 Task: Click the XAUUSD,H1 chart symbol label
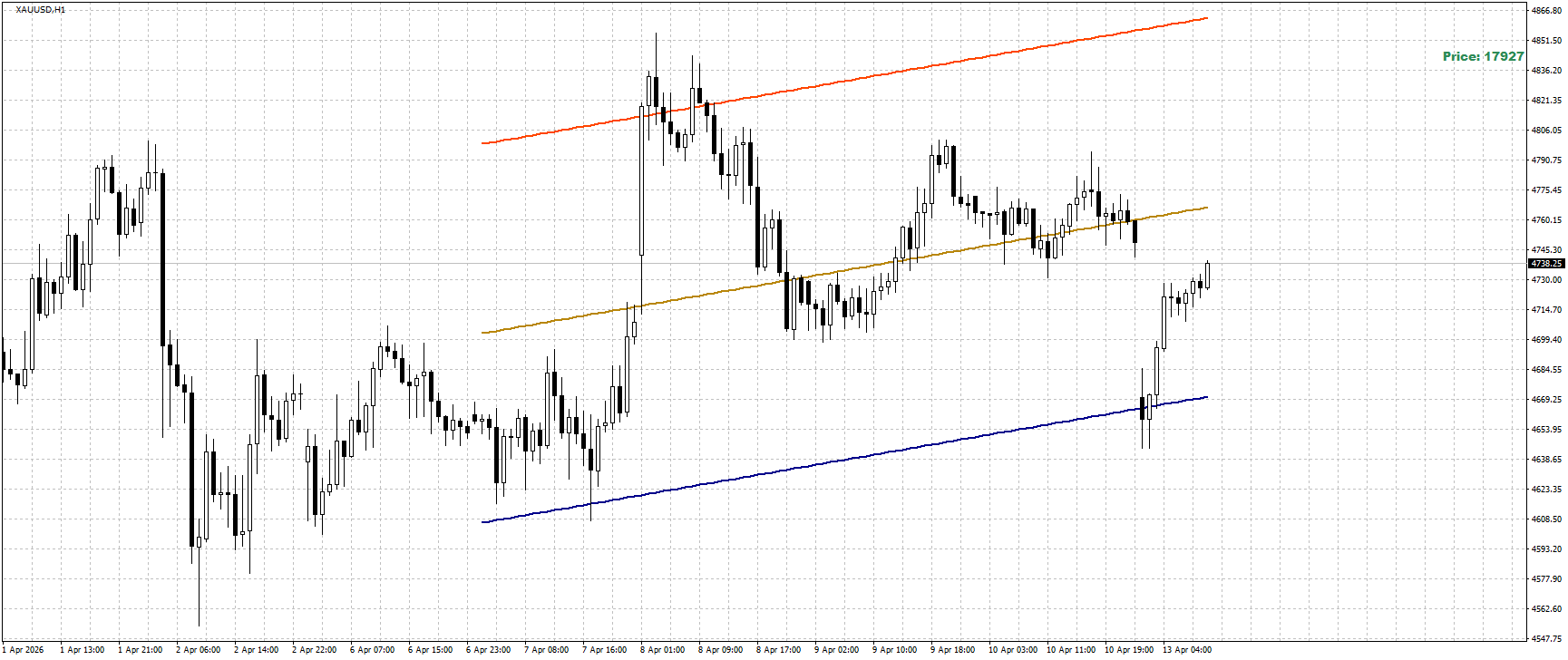point(41,10)
